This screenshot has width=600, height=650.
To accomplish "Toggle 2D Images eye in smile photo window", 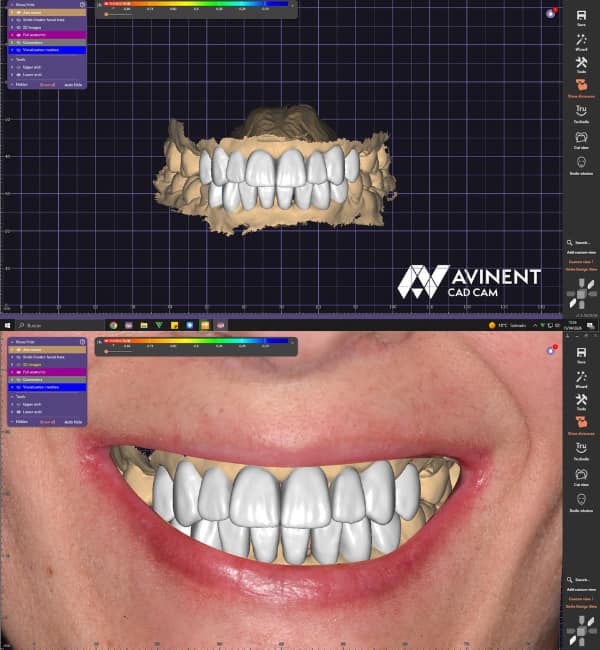I will point(19,364).
